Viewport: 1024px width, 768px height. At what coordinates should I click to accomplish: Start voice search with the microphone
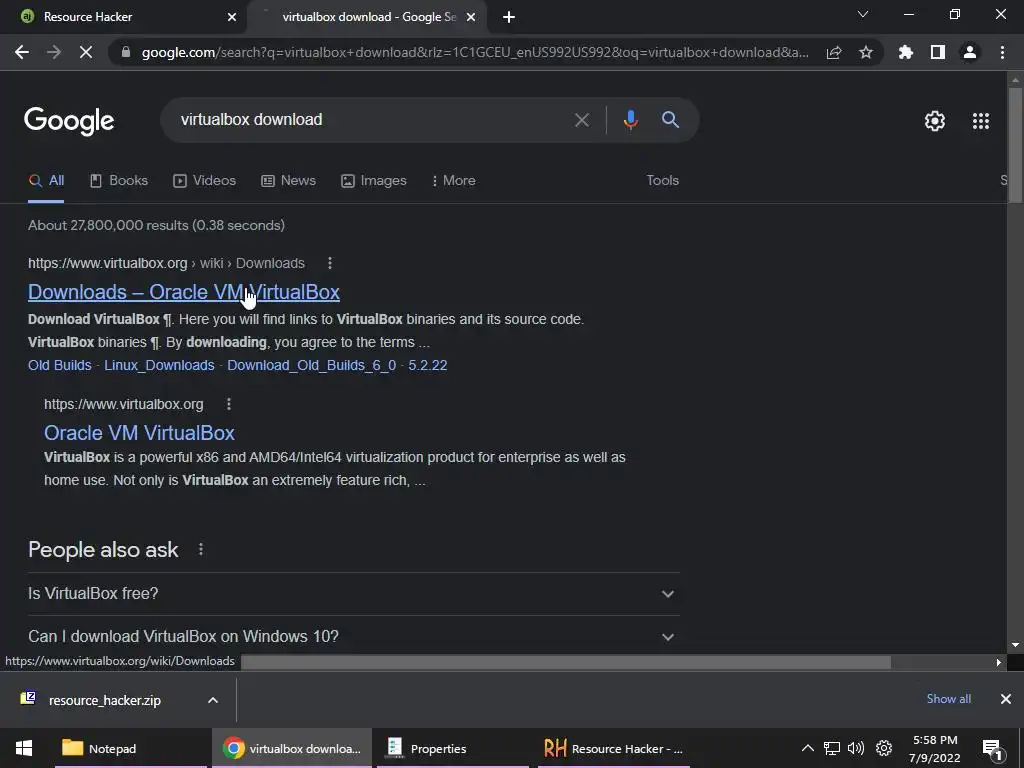click(630, 120)
